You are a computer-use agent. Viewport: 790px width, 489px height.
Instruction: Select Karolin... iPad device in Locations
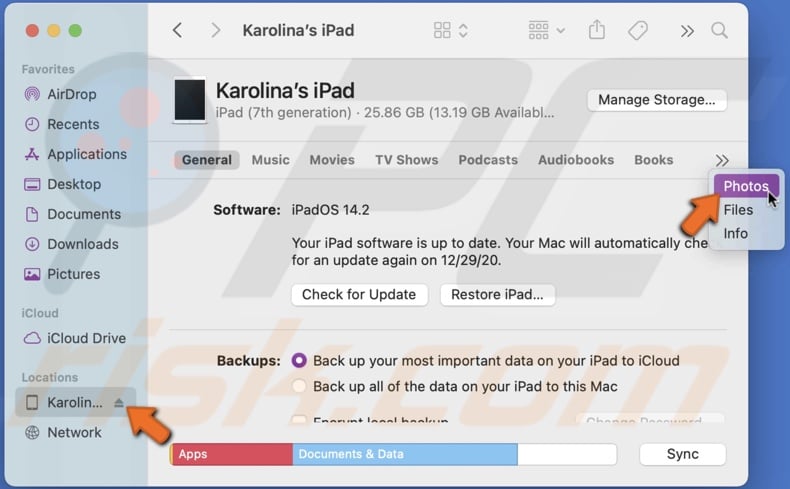(76, 402)
